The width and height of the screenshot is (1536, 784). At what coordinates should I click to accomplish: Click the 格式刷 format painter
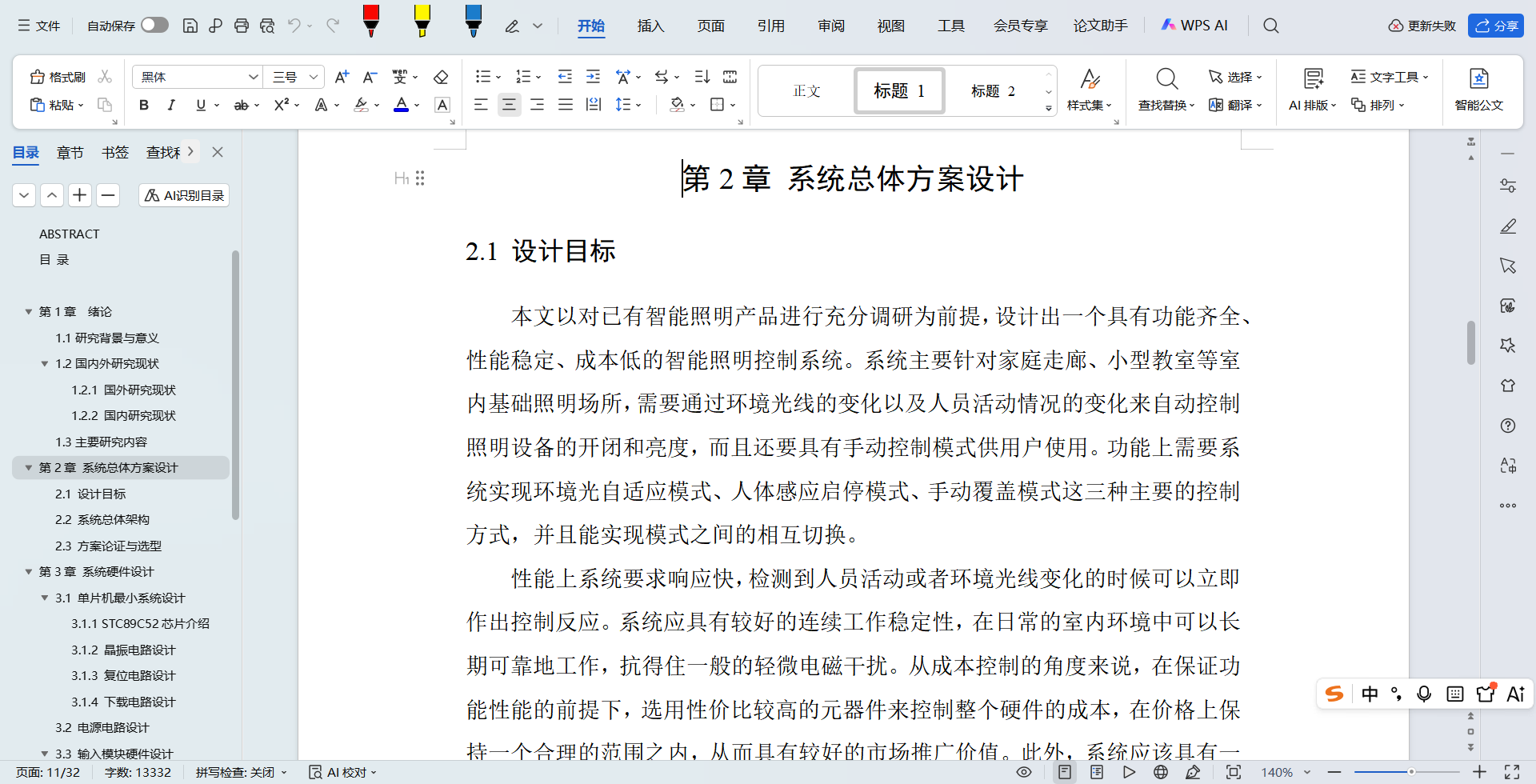(x=58, y=77)
